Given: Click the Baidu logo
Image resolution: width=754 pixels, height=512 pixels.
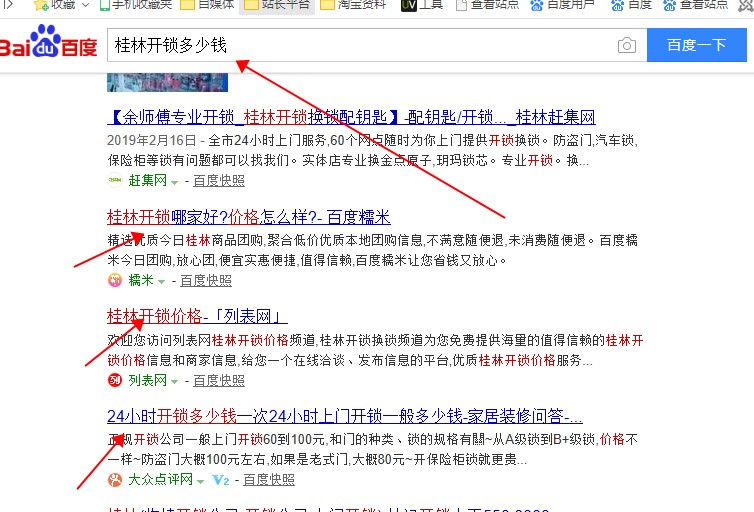Looking at the screenshot, I should [49, 45].
